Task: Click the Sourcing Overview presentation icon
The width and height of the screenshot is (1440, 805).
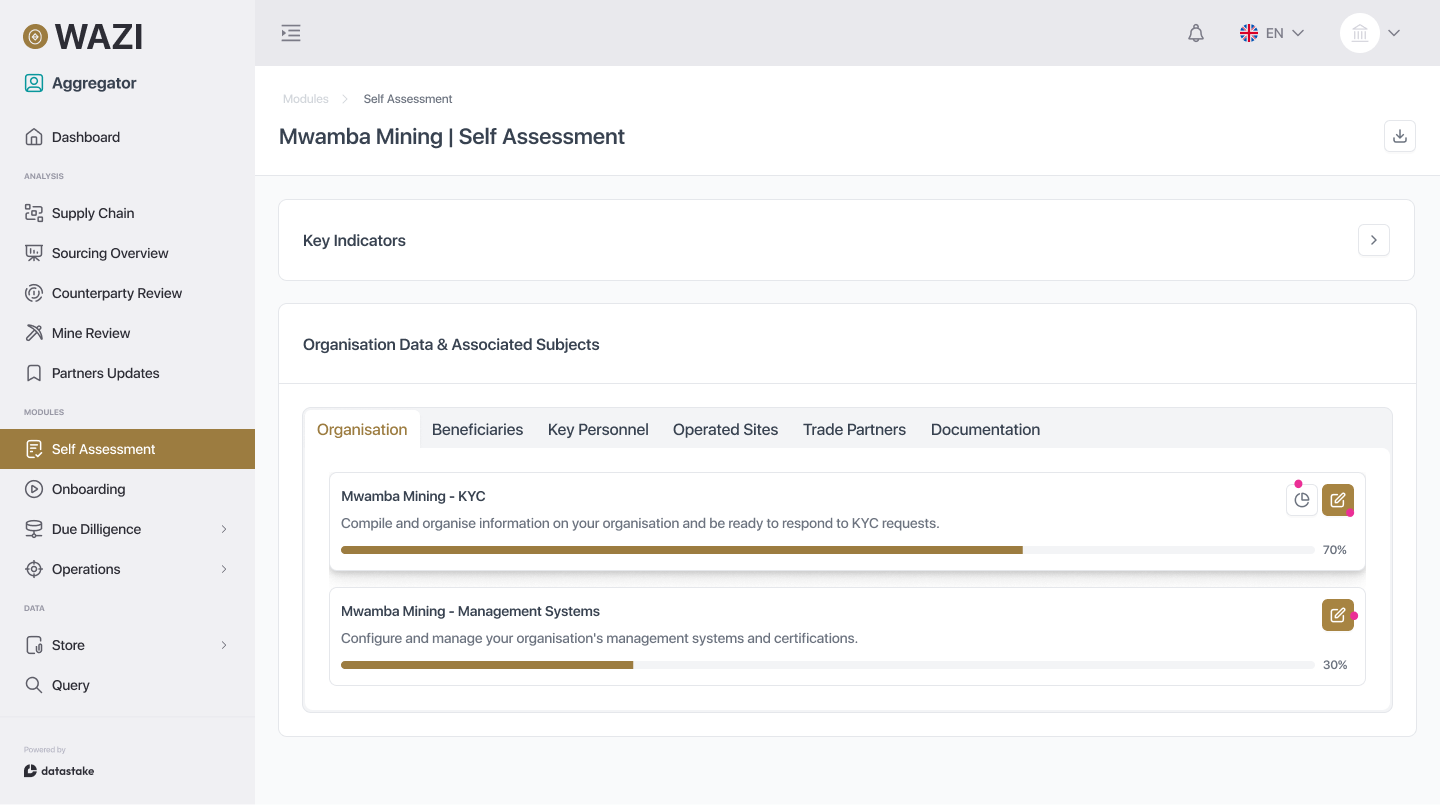Action: point(34,253)
